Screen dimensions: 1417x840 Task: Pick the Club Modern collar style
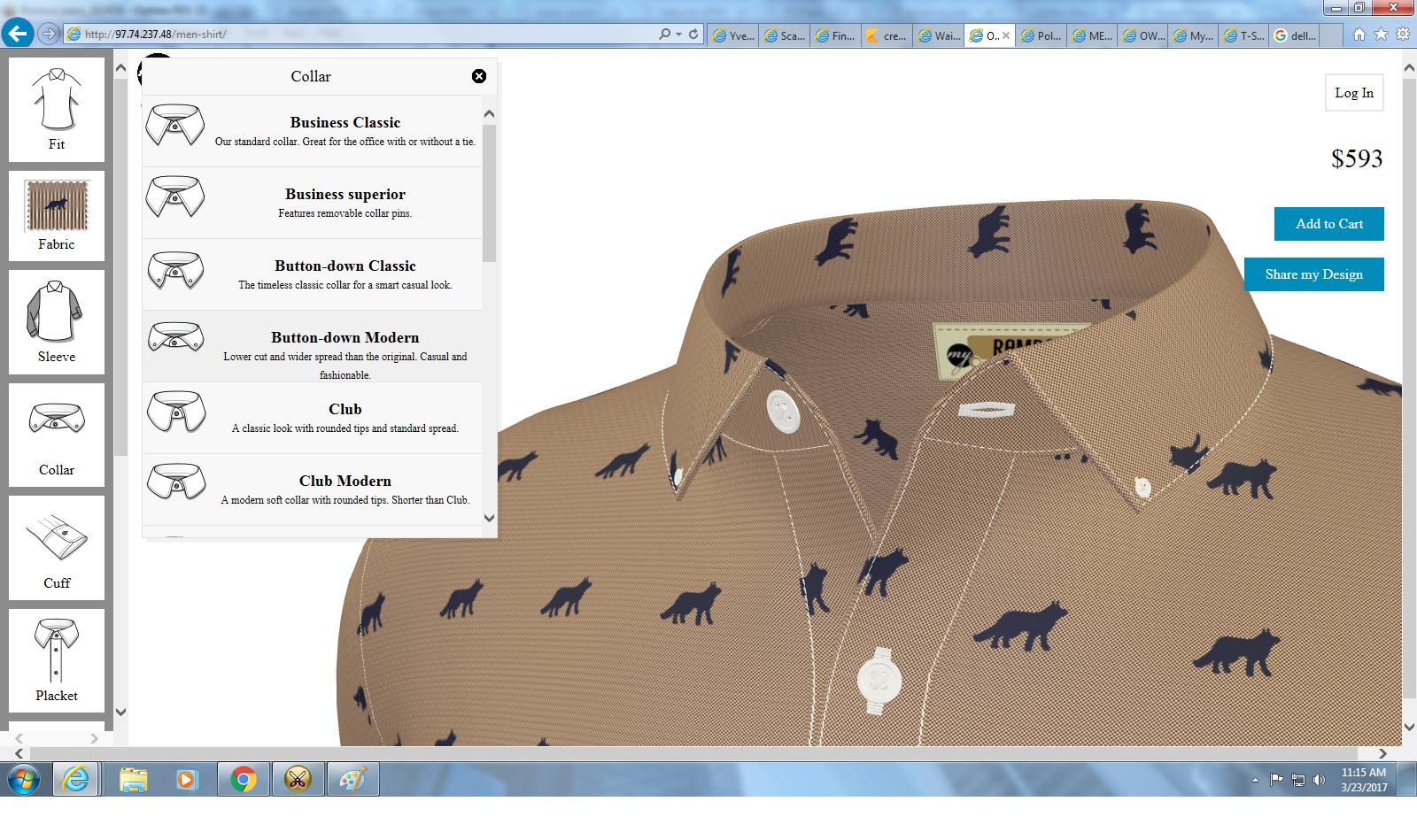pos(345,489)
